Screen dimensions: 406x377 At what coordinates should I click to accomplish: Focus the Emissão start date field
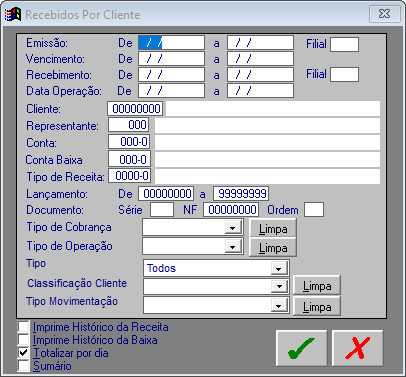point(171,43)
